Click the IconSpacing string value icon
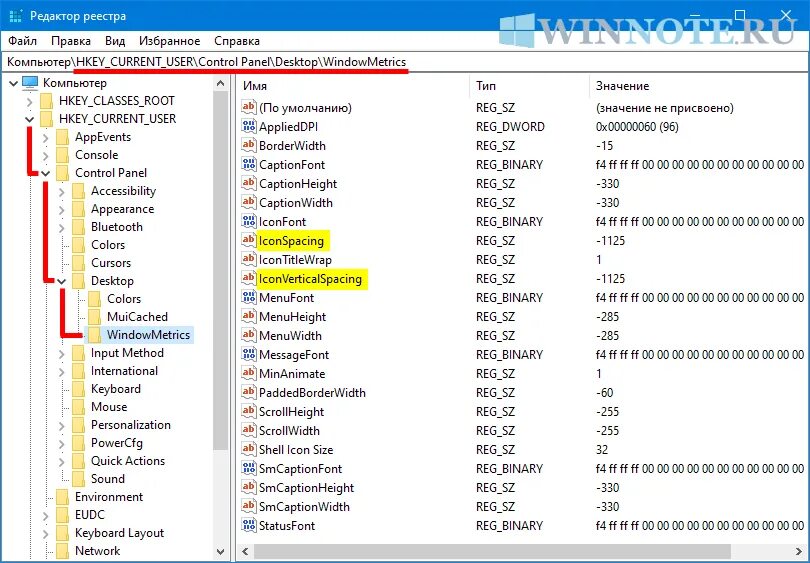This screenshot has width=810, height=563. 248,241
